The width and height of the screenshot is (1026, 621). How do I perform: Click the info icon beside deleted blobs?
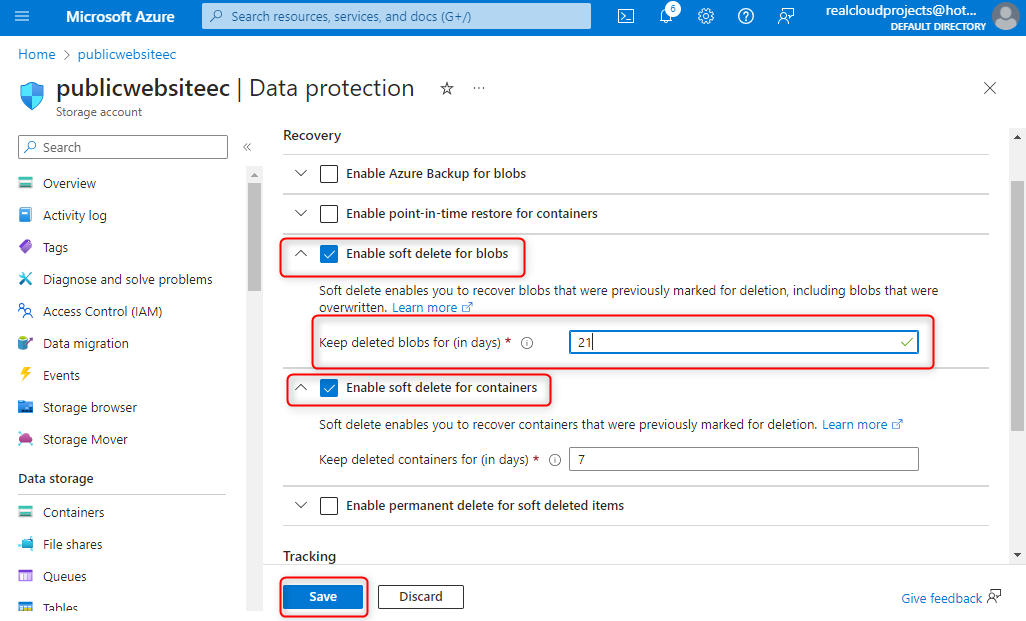[x=527, y=343]
